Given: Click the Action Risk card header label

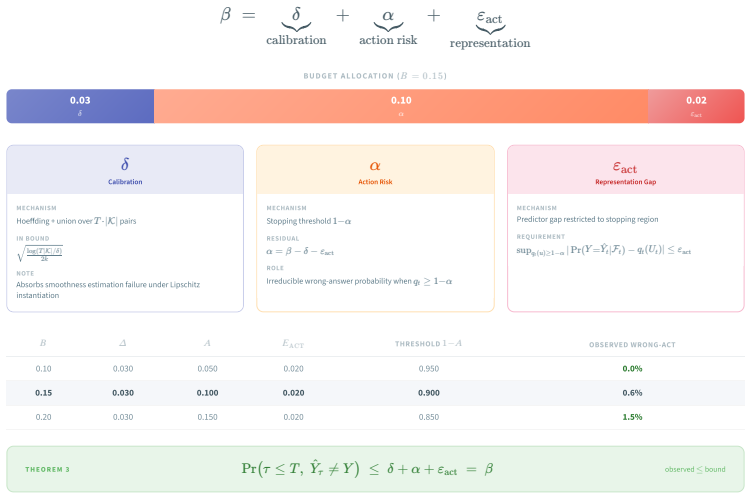Looking at the screenshot, I should [x=375, y=182].
